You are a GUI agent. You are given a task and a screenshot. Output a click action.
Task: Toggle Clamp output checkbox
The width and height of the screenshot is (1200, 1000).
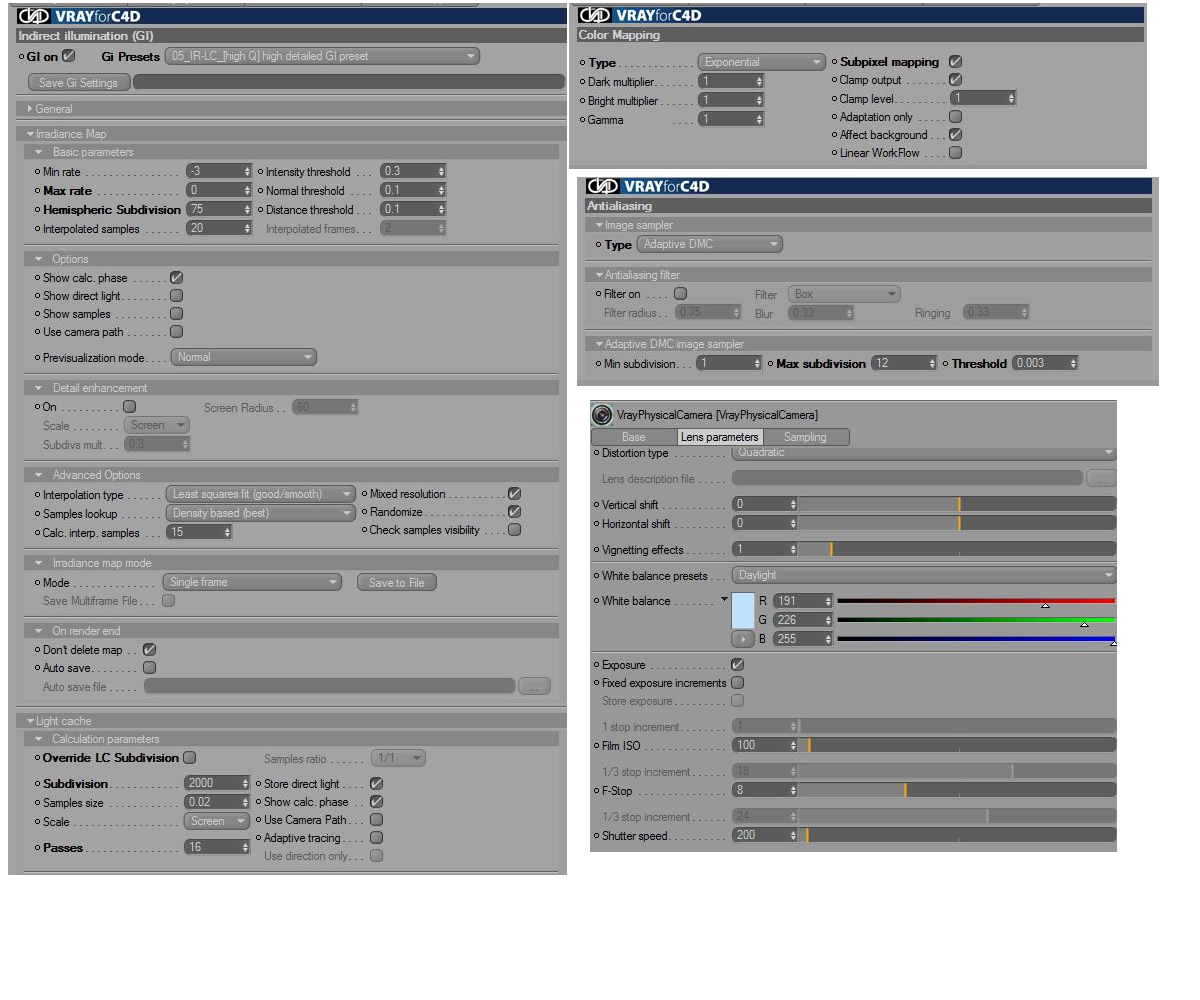[x=955, y=80]
